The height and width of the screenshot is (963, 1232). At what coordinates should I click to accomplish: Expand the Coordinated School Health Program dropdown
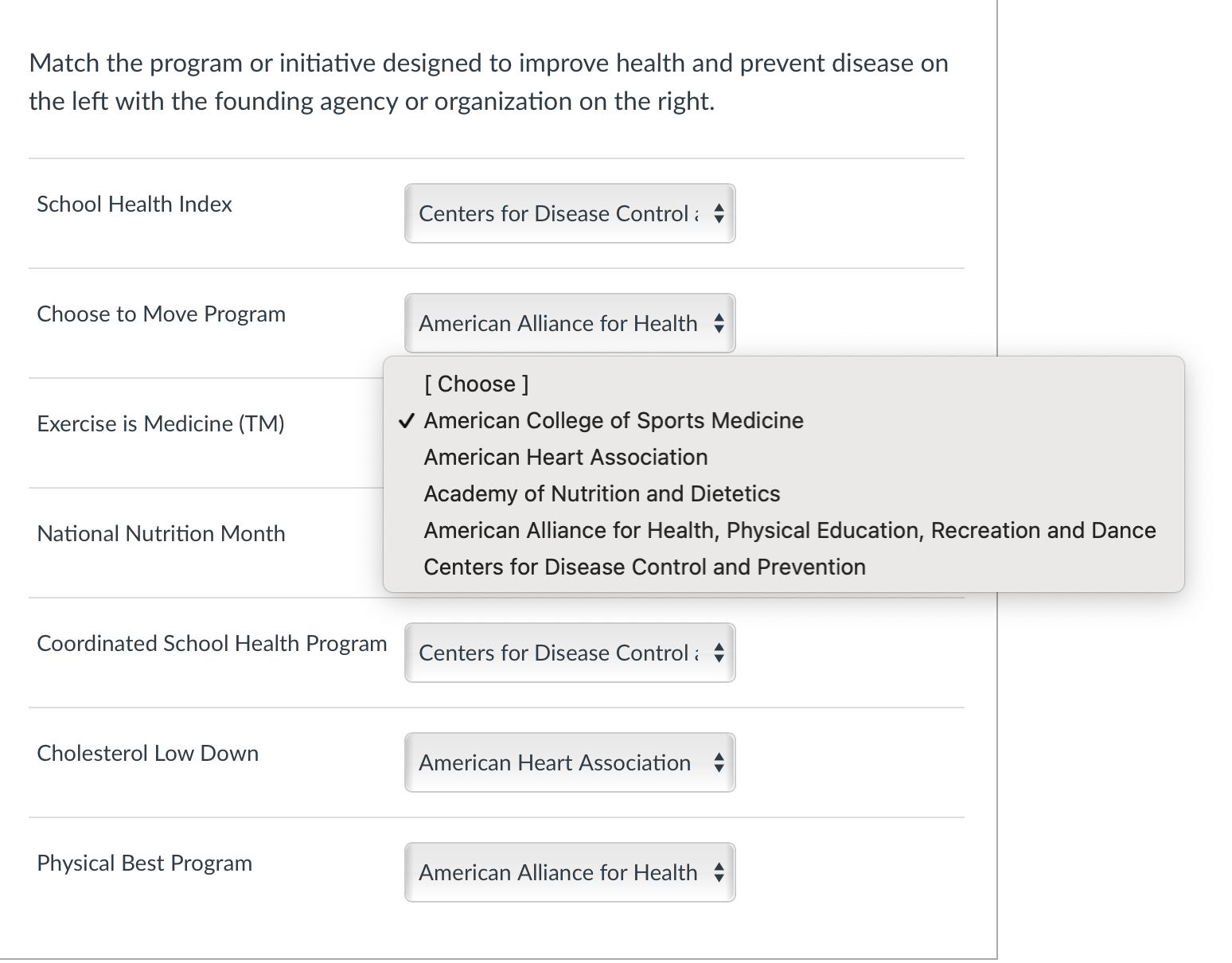click(x=569, y=653)
